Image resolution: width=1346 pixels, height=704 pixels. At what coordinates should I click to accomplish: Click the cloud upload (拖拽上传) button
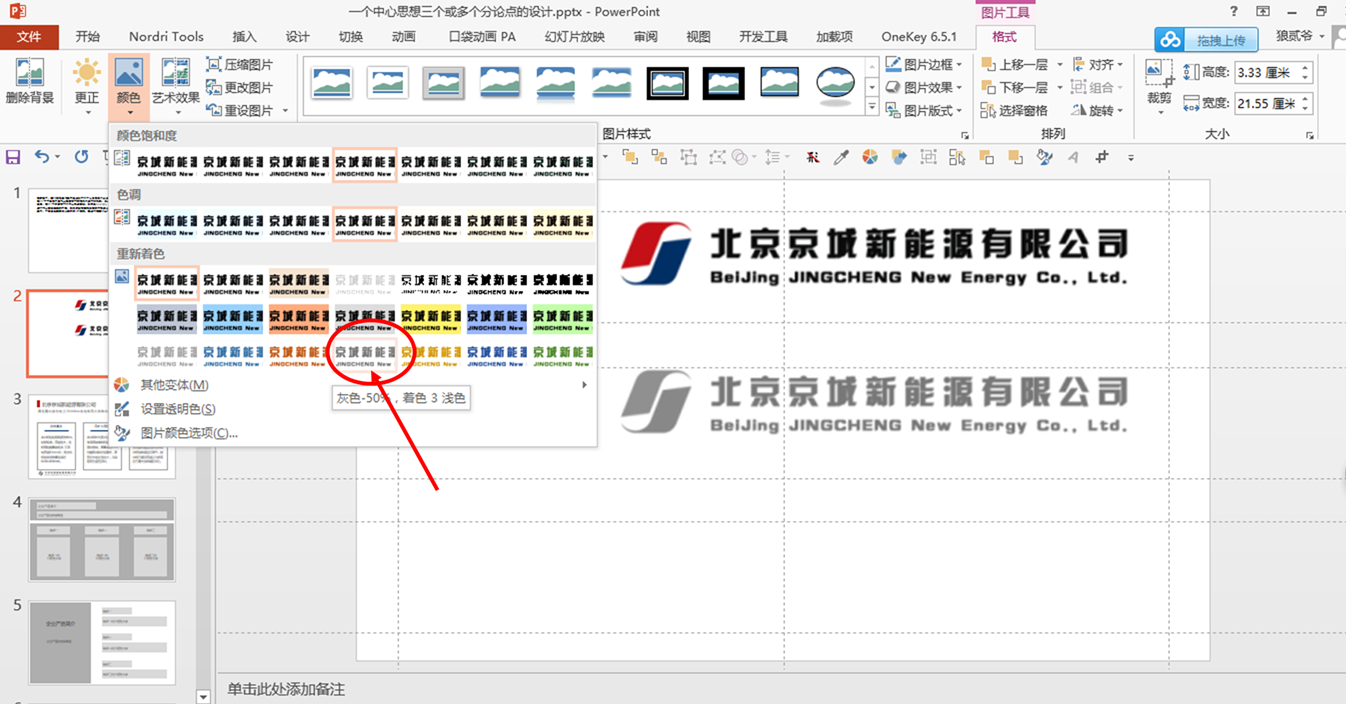click(1208, 40)
